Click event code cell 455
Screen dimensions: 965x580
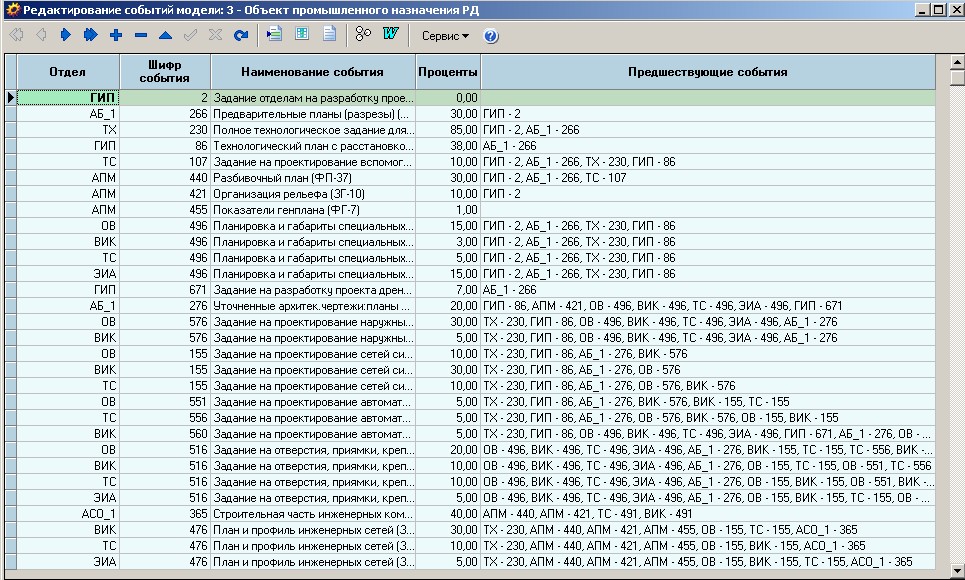(165, 210)
